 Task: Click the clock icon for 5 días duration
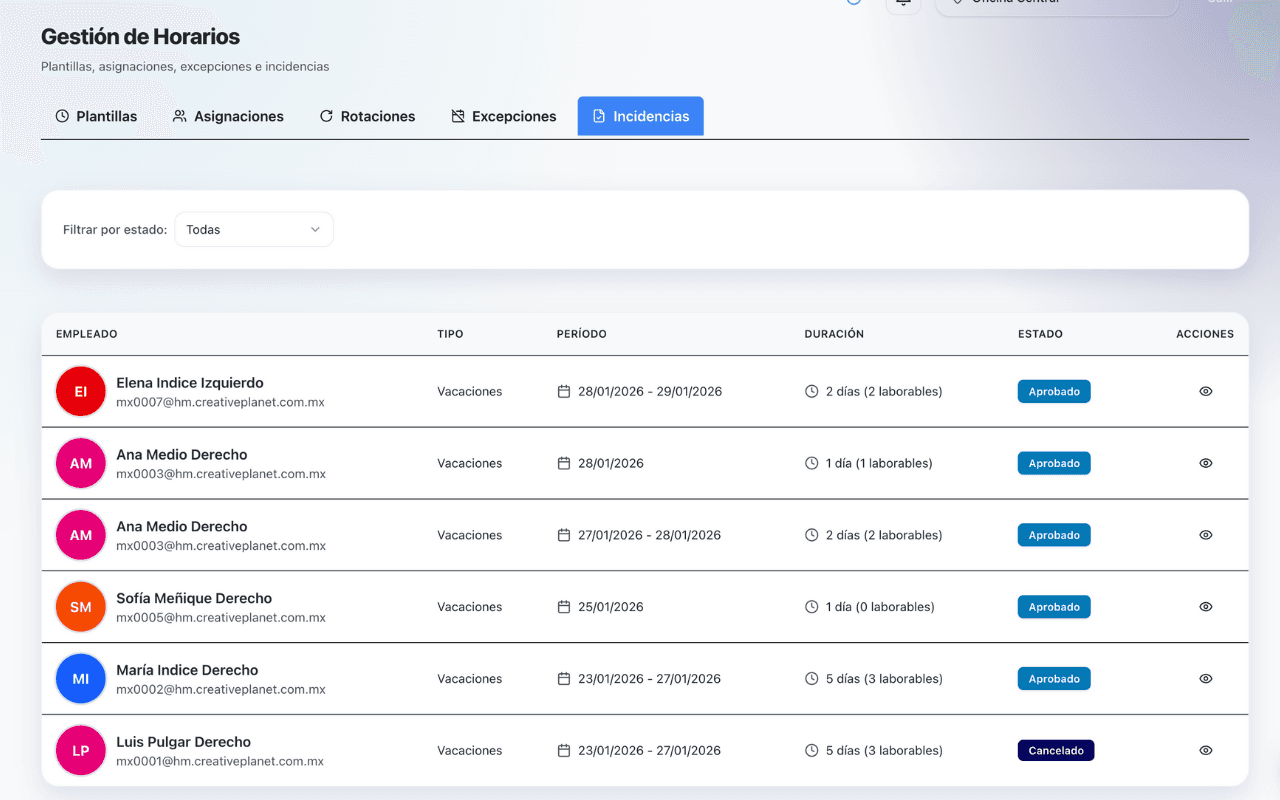pyautogui.click(x=811, y=678)
